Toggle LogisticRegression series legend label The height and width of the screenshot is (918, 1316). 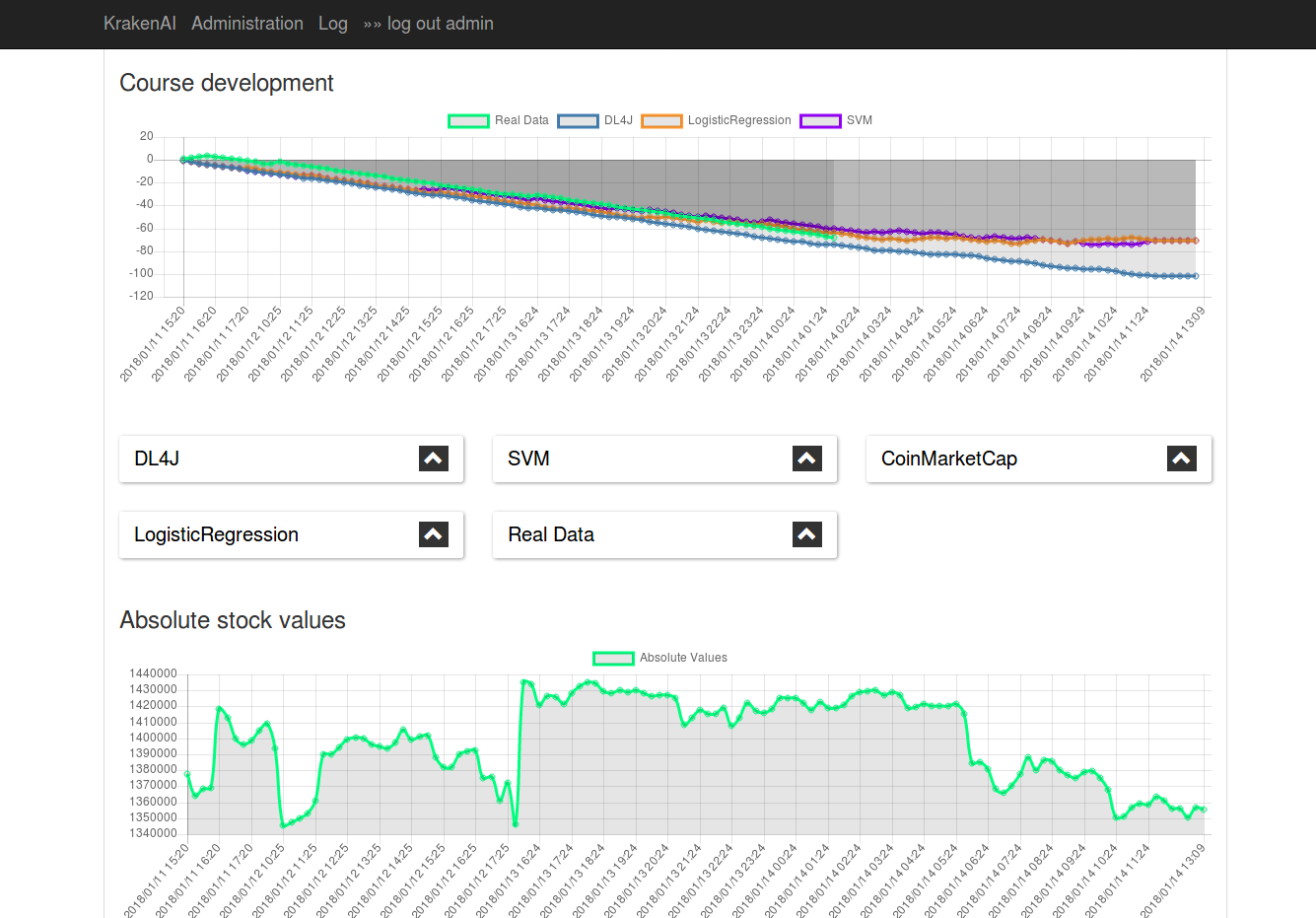(x=738, y=120)
